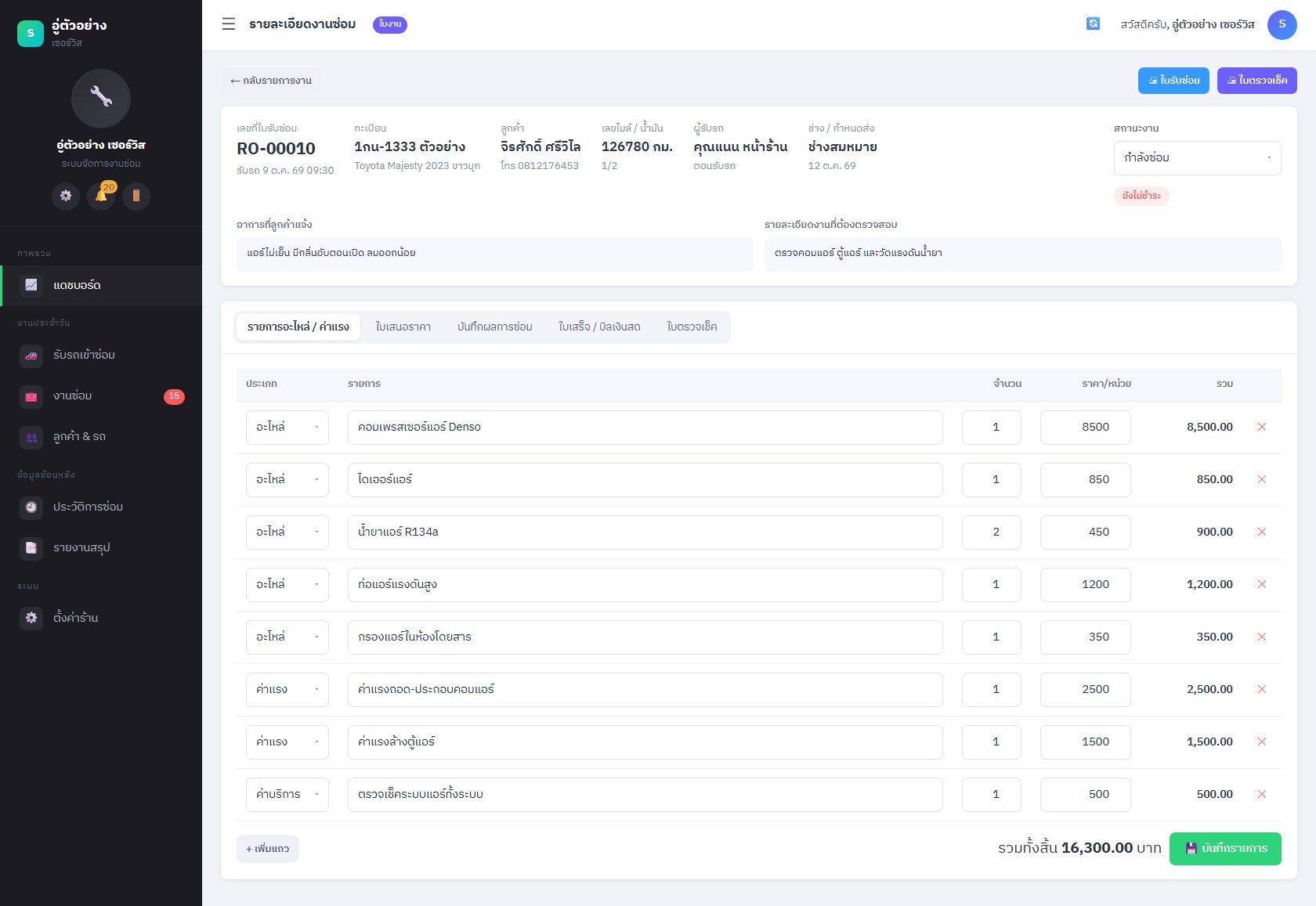Open type dropdown for ค่าแรงถอด-ประกอบคอมแอร์ row
Viewport: 1316px width, 906px height.
[x=287, y=690]
